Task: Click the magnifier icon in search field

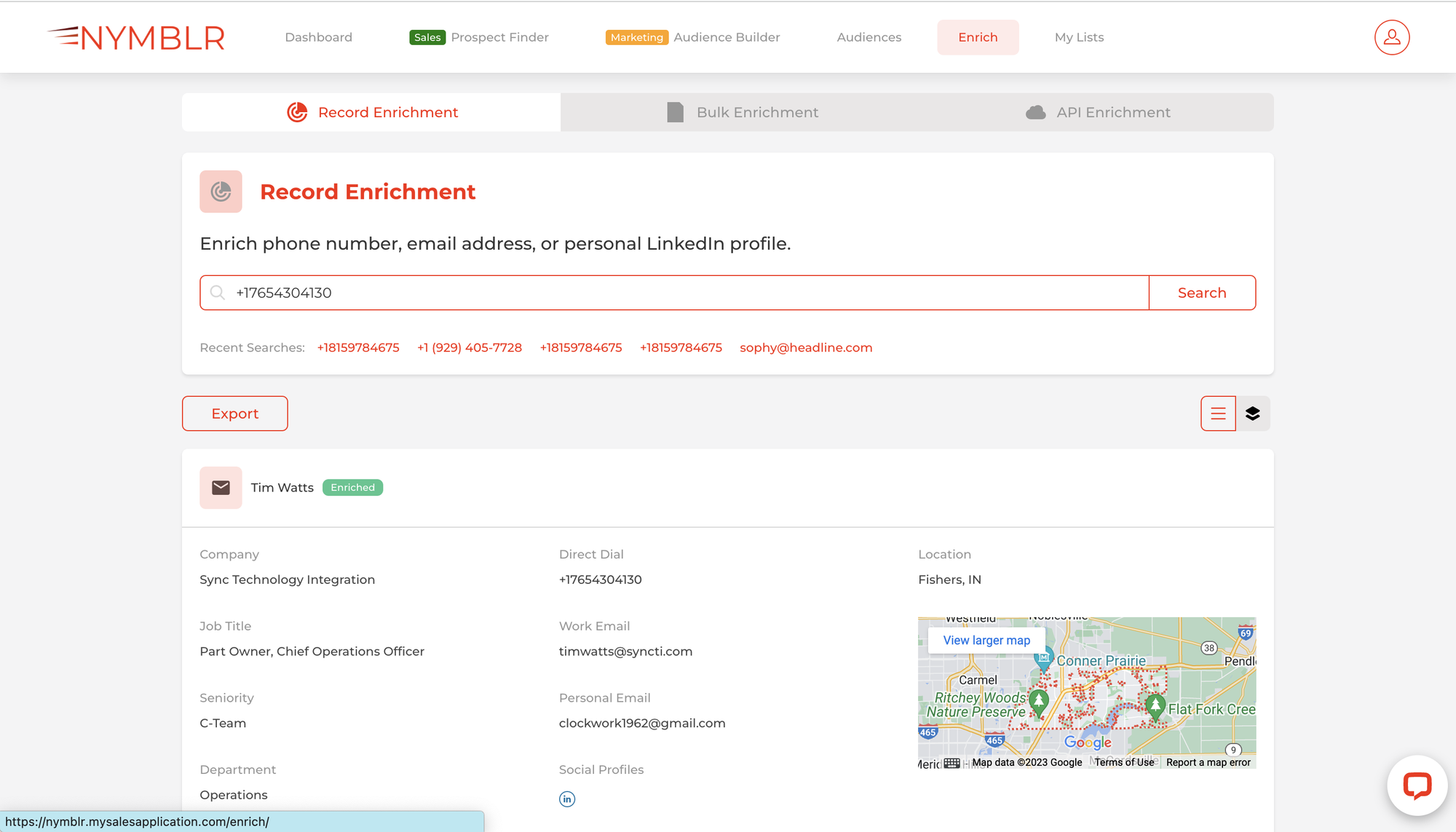Action: [x=217, y=293]
